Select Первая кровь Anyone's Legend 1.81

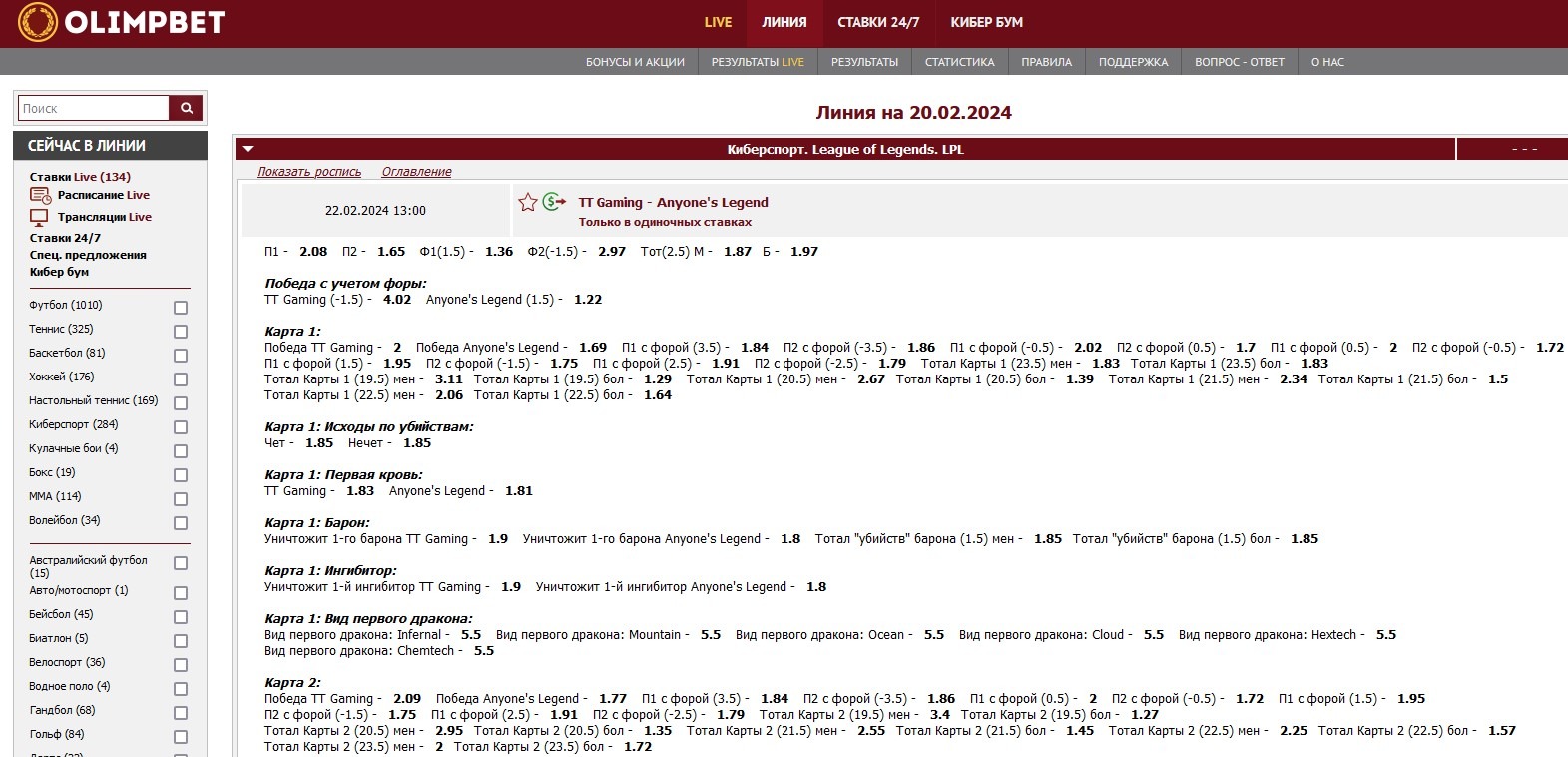pos(519,491)
